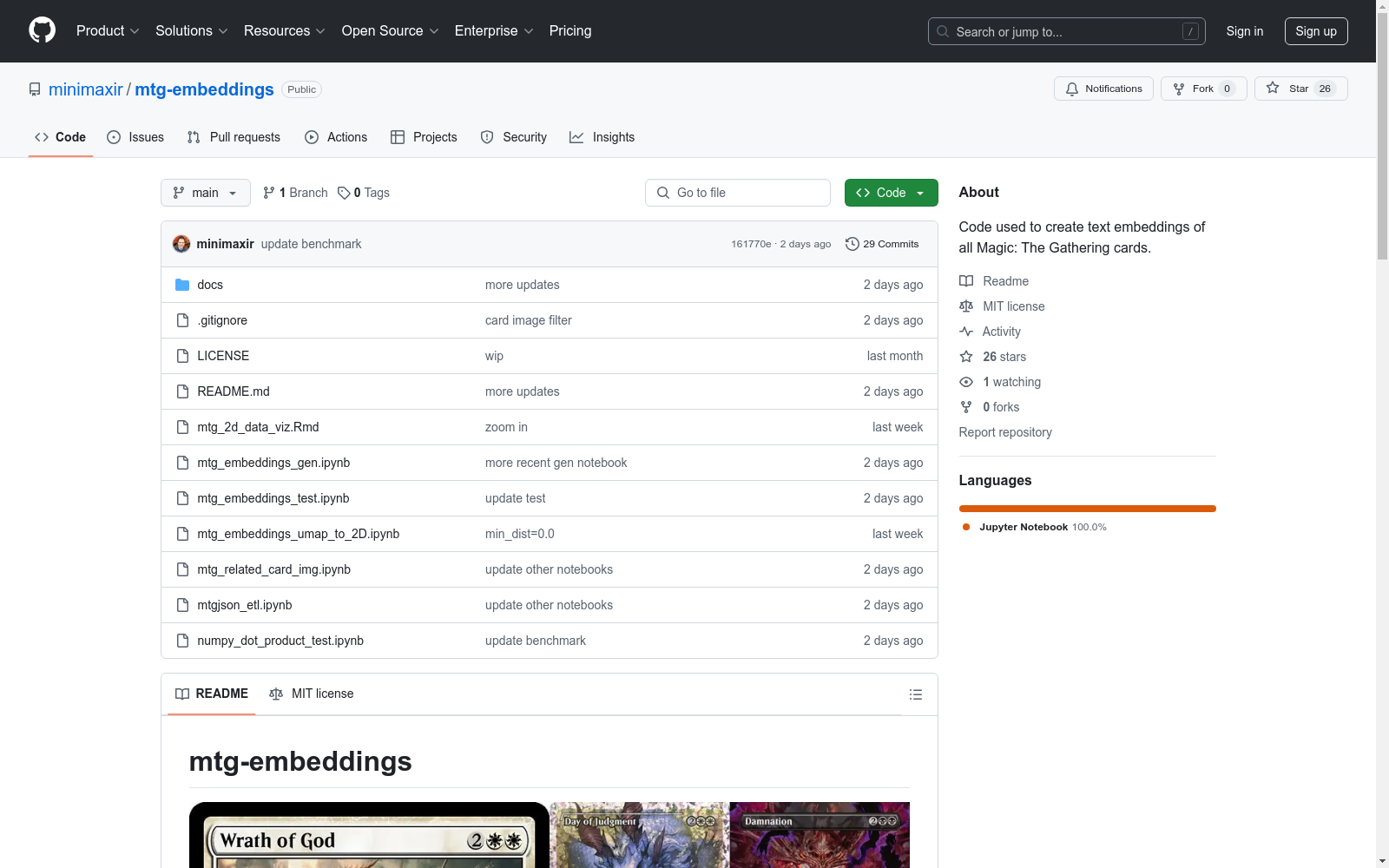Expand the Product menu

click(108, 31)
